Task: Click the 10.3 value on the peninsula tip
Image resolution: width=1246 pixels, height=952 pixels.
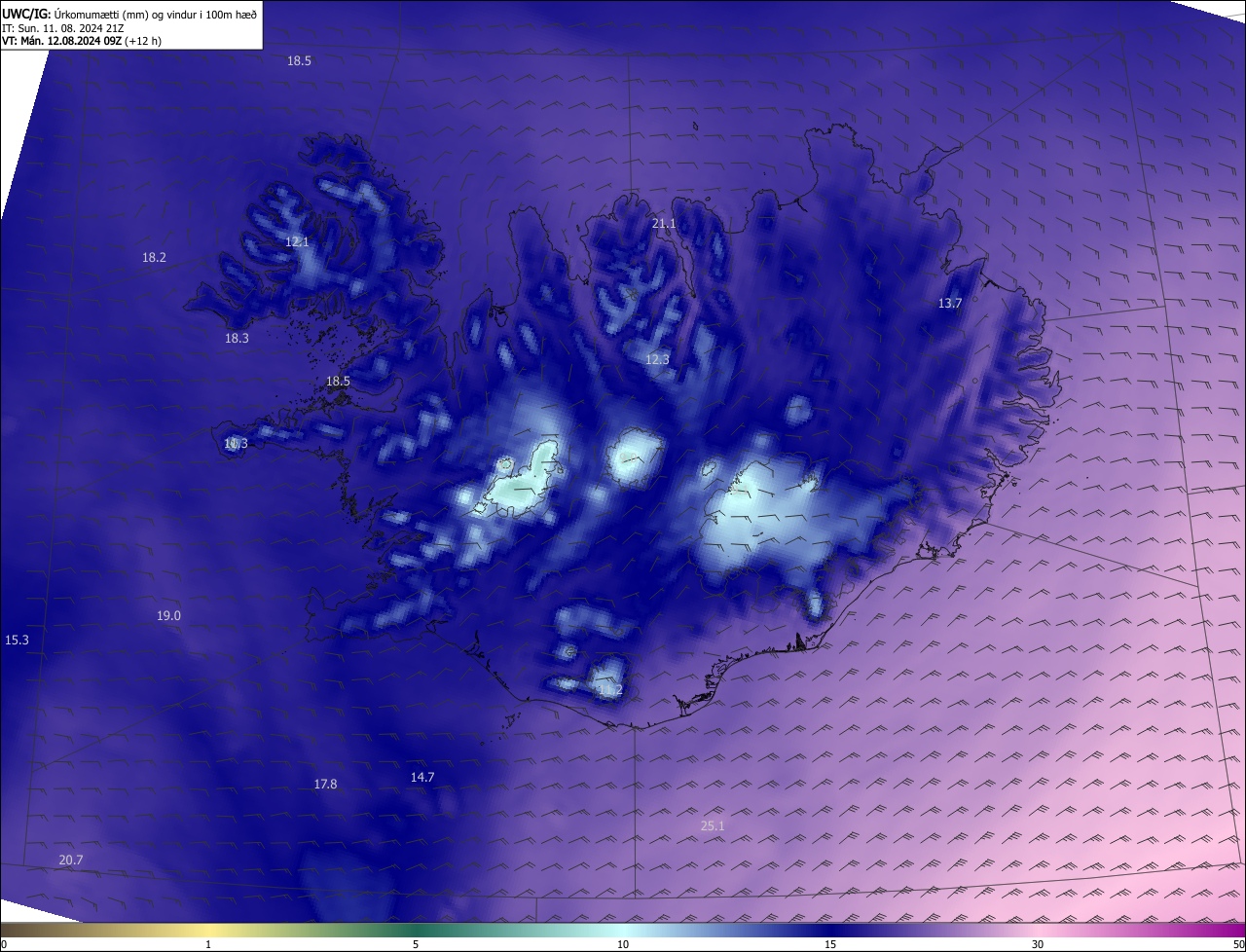Action: point(236,444)
